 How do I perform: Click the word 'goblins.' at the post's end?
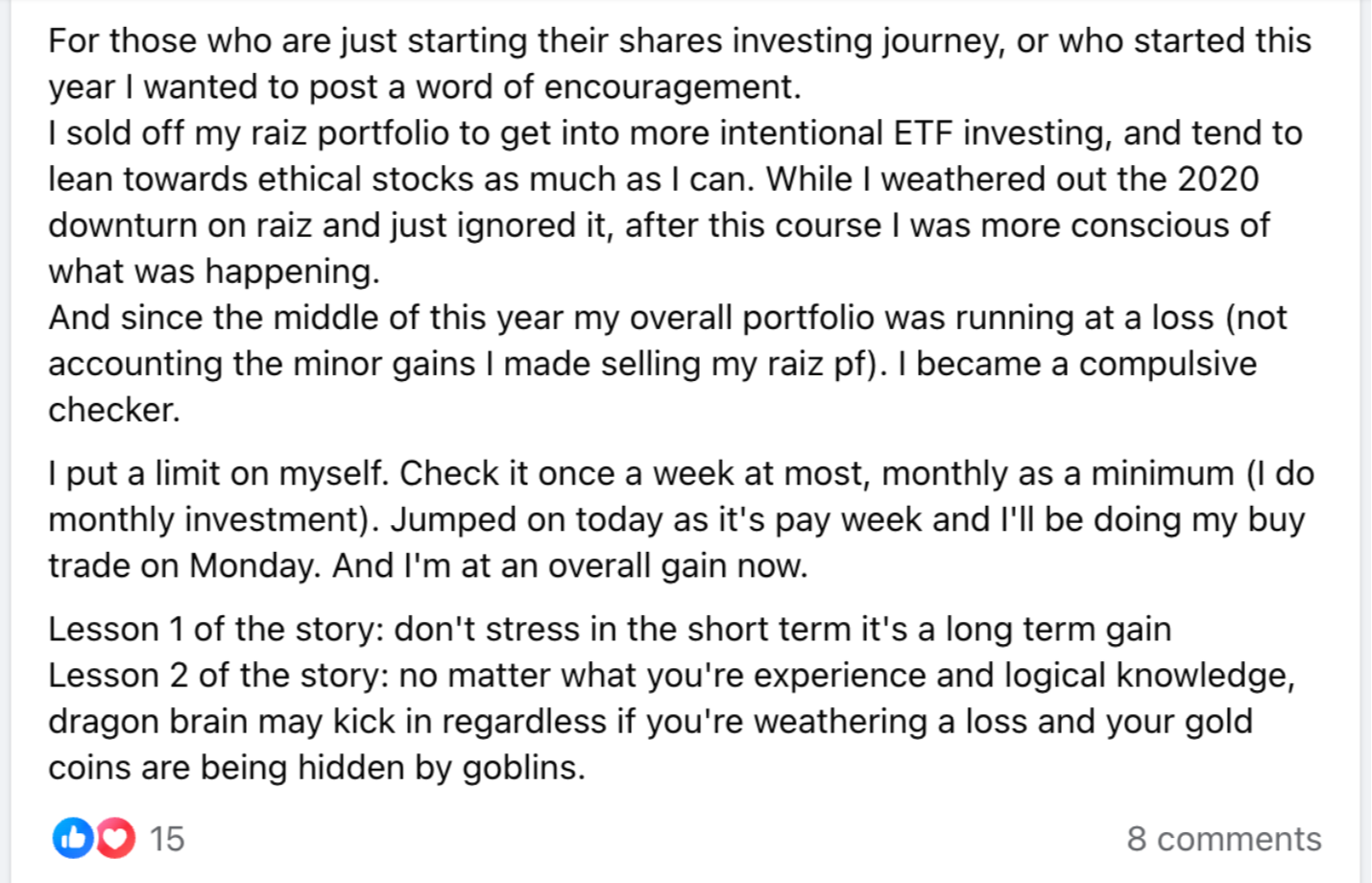[524, 767]
